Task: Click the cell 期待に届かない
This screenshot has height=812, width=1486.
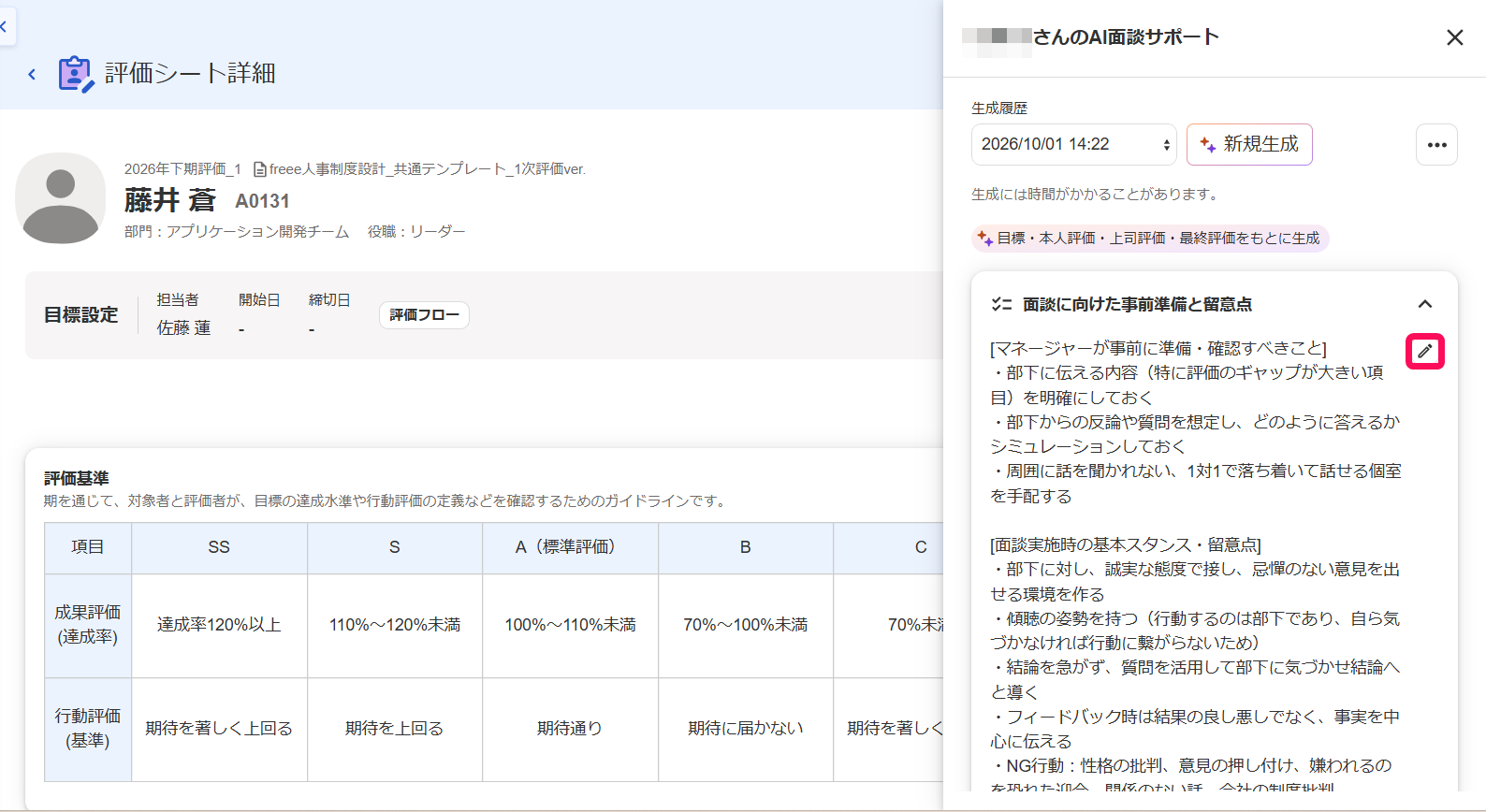Action: [746, 729]
